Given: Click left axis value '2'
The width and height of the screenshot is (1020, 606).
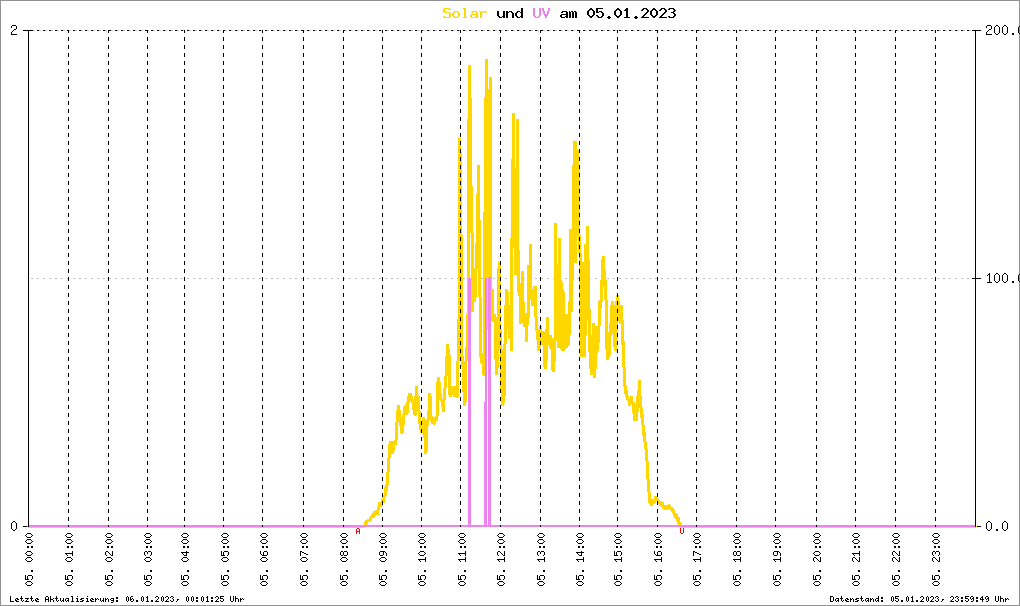Looking at the screenshot, I should click(14, 31).
